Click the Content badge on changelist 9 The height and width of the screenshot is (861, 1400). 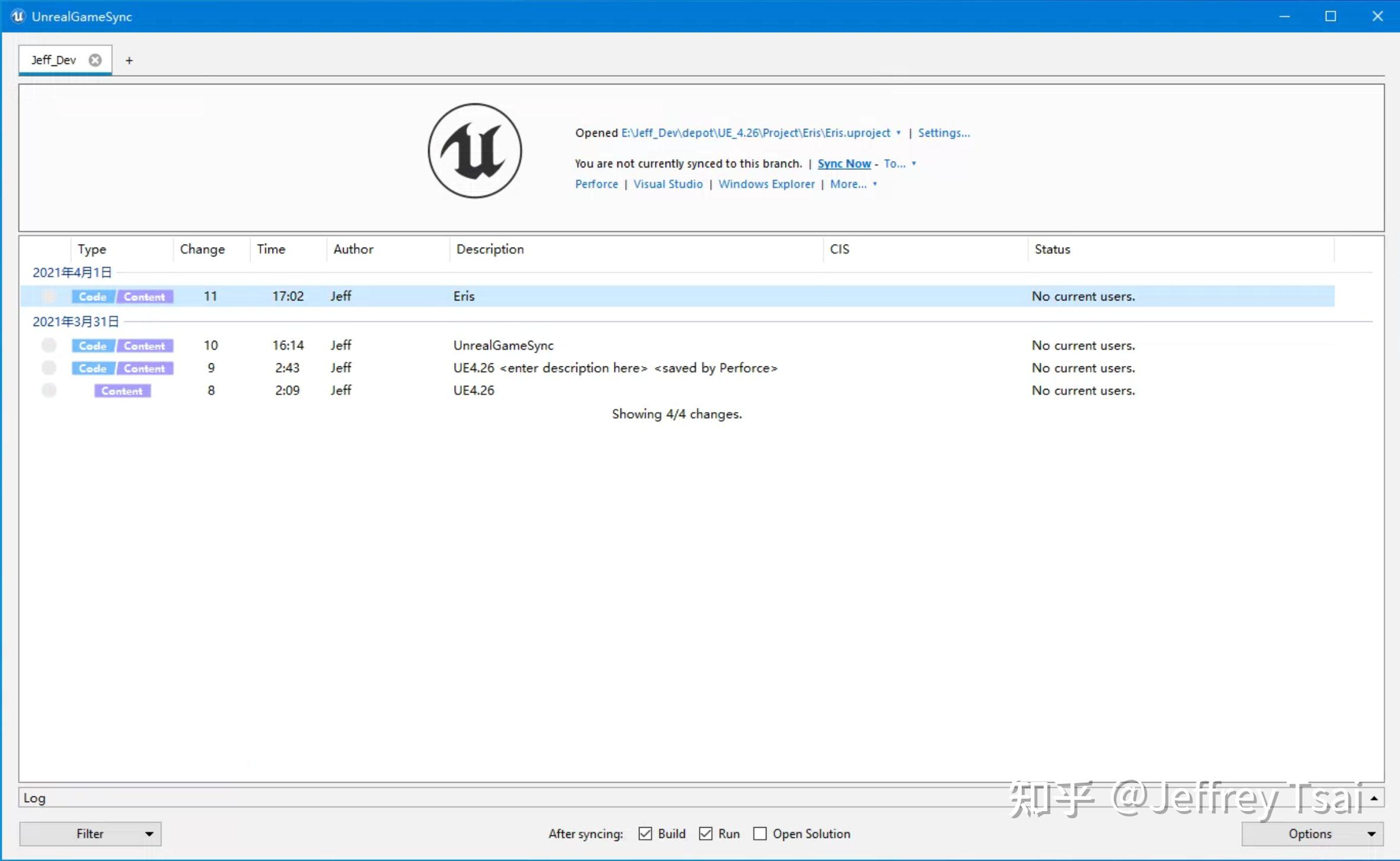pyautogui.click(x=144, y=368)
